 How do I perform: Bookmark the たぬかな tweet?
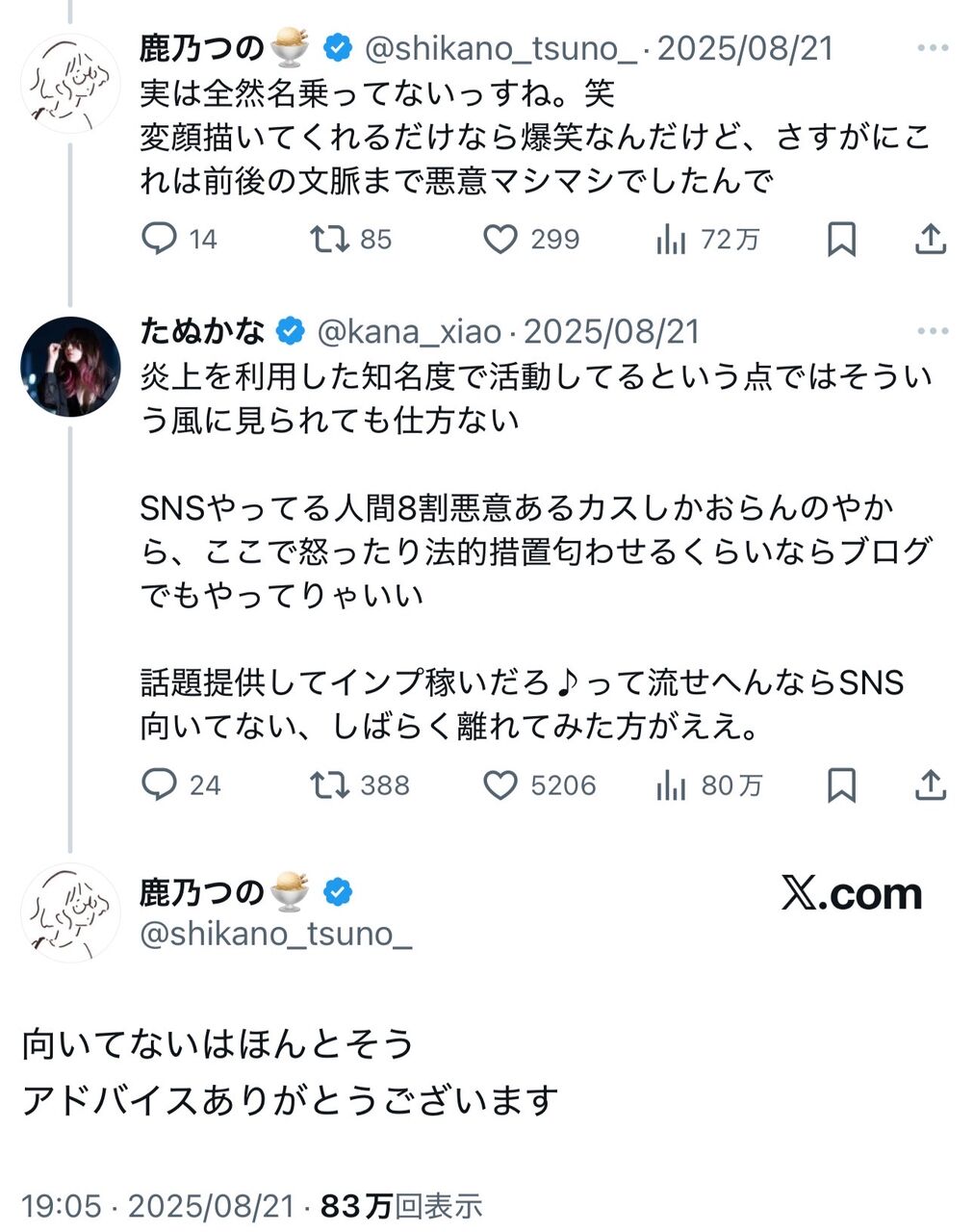(841, 786)
